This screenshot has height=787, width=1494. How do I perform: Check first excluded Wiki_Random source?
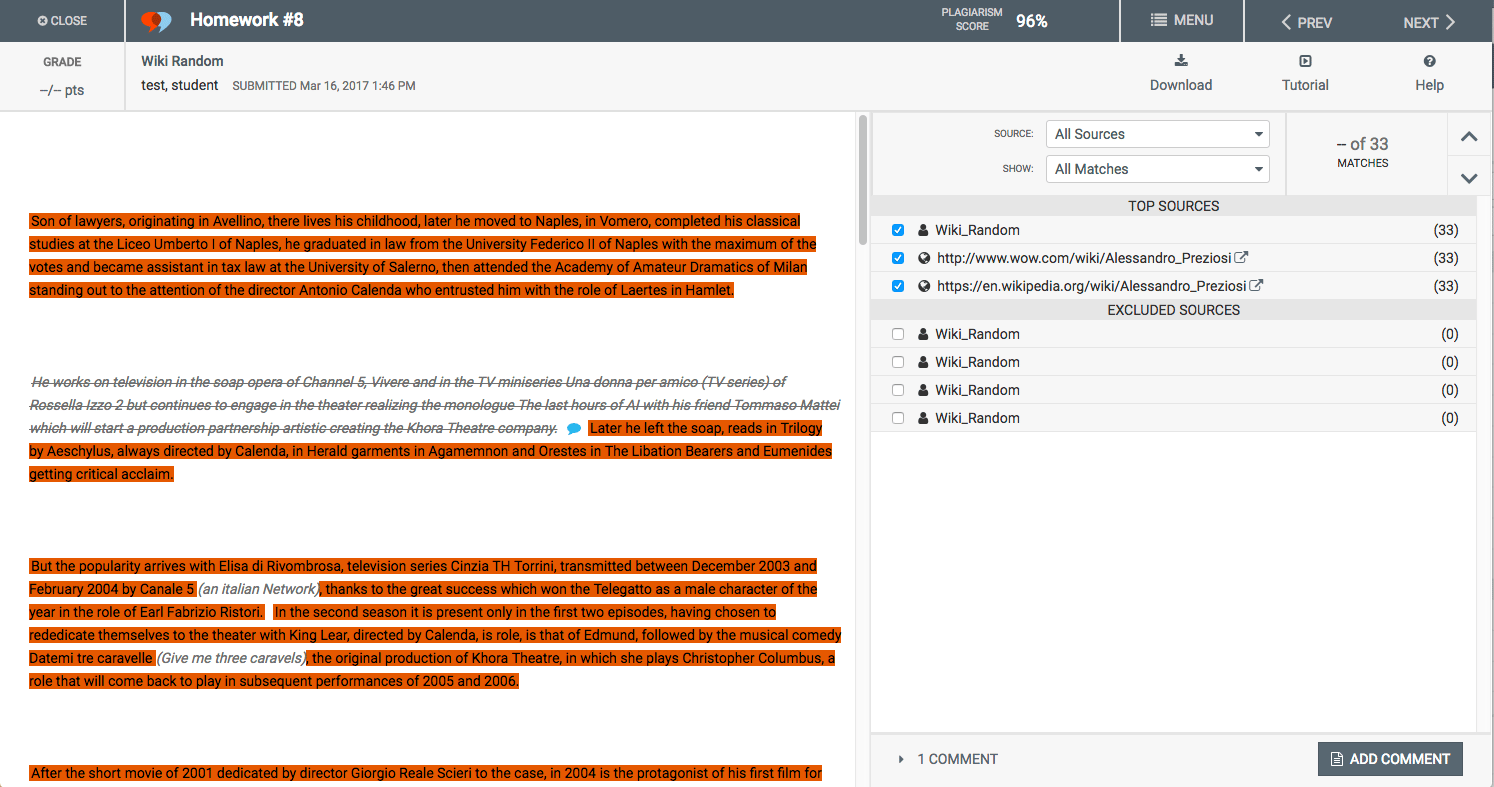point(898,334)
